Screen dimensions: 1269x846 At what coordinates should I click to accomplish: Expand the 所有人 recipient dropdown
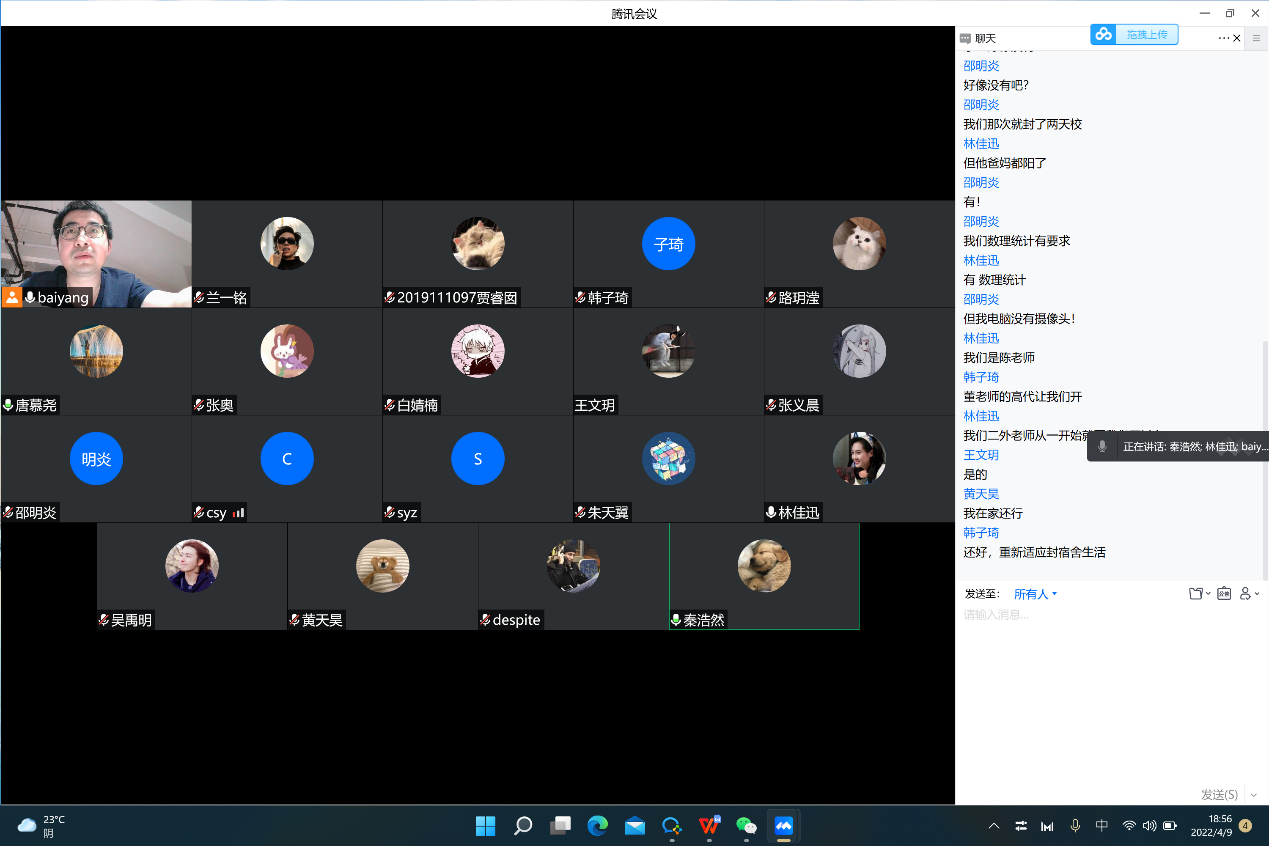tap(1035, 594)
